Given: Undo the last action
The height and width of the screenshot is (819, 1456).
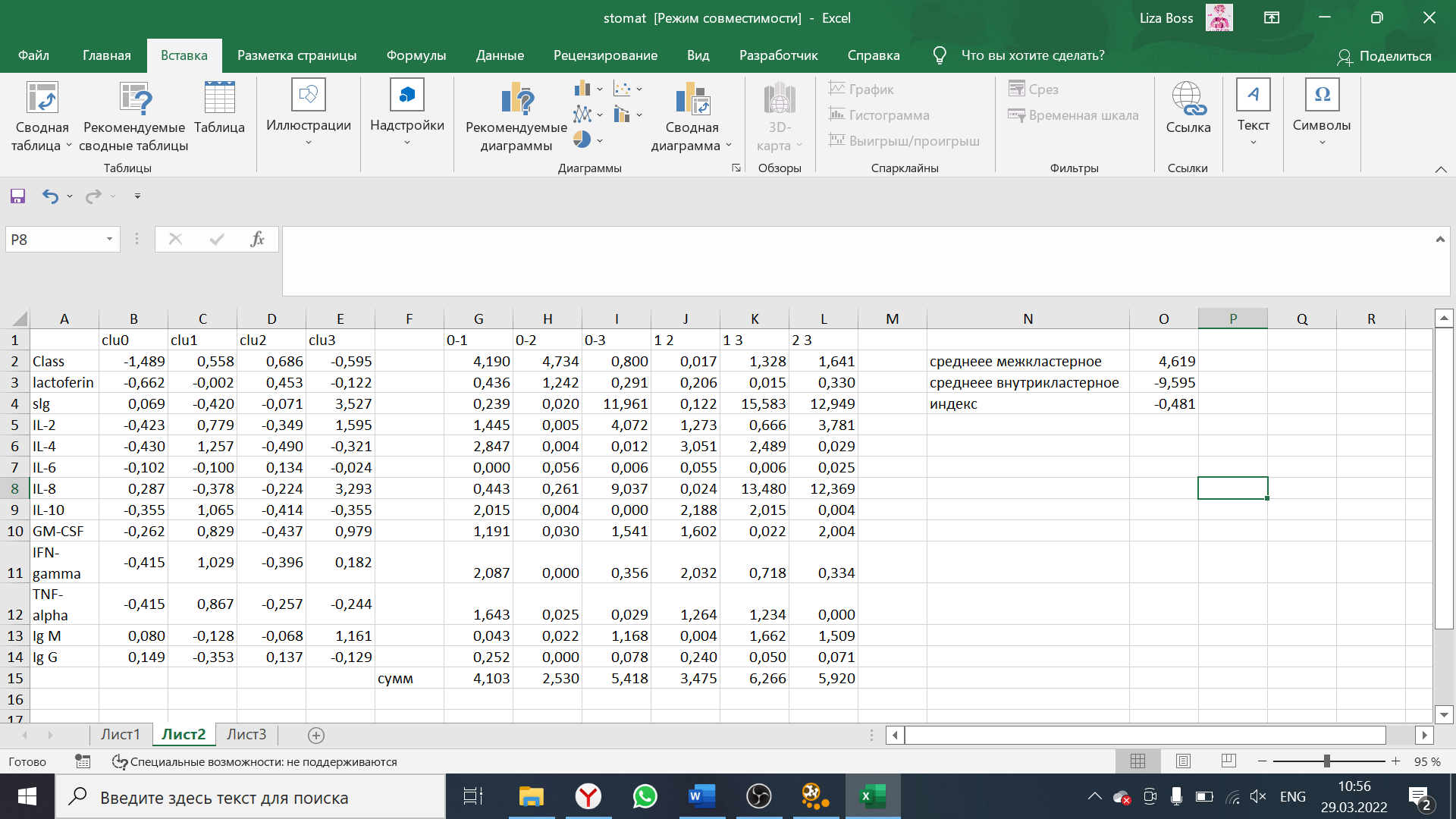Looking at the screenshot, I should tap(50, 196).
